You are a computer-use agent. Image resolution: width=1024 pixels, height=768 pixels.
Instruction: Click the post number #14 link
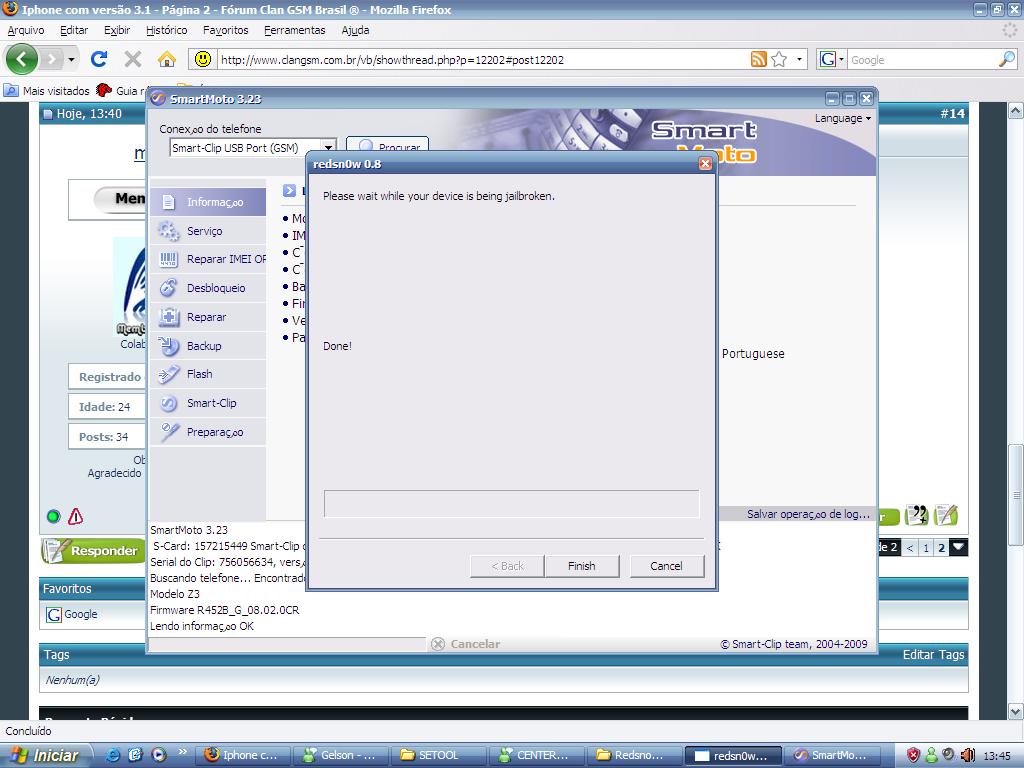pos(952,114)
